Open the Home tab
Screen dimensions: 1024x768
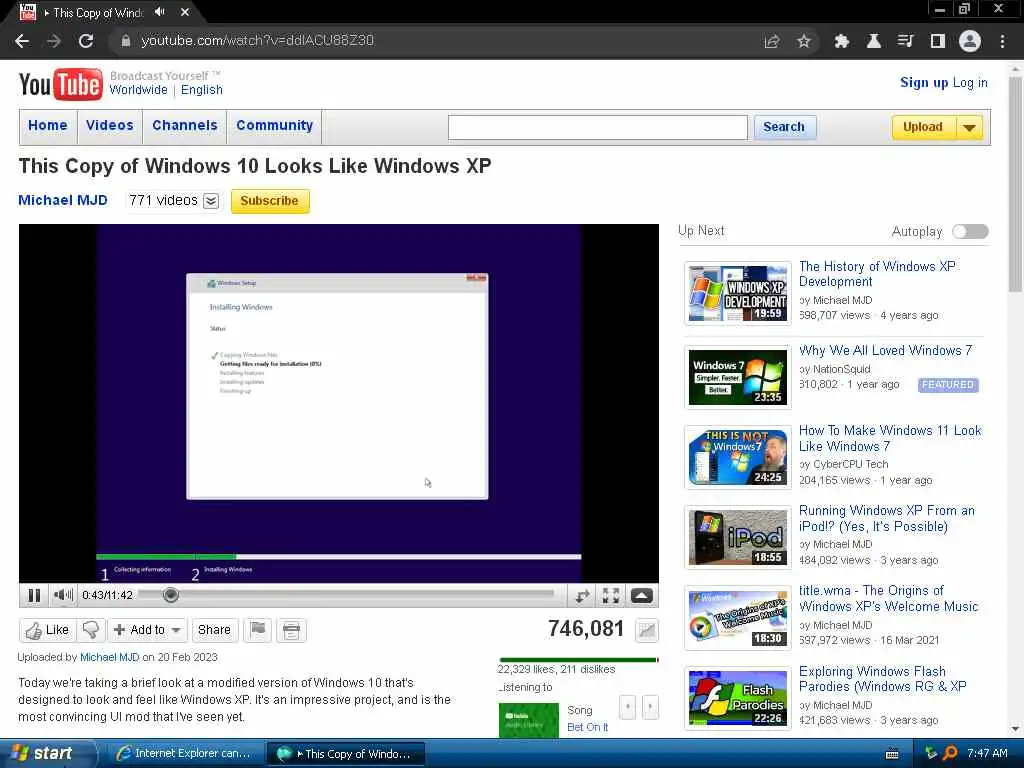click(48, 125)
